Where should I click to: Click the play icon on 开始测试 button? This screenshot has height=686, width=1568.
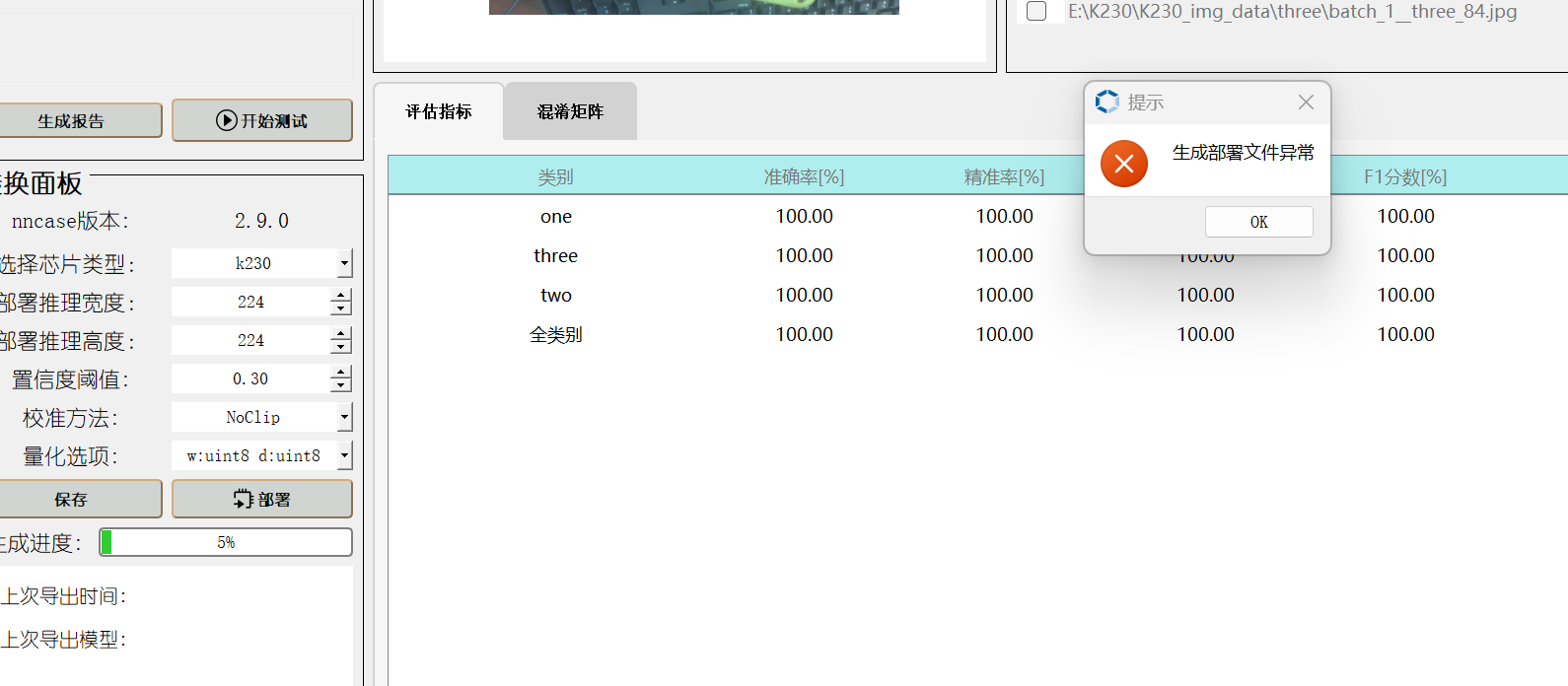pos(226,120)
